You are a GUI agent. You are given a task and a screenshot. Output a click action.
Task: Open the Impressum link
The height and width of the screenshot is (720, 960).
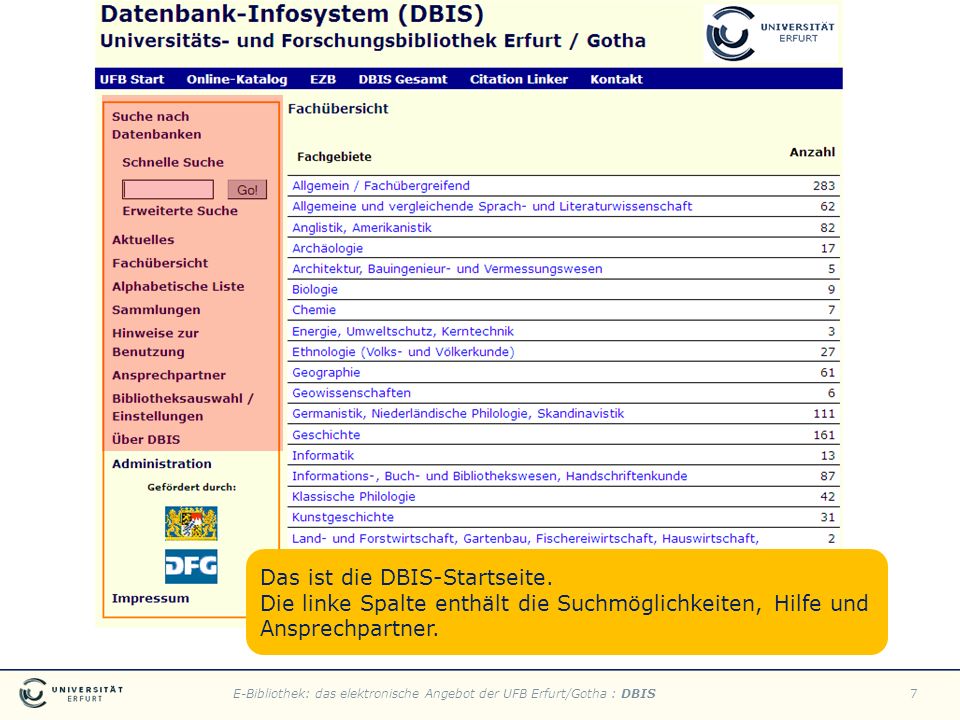click(x=151, y=598)
